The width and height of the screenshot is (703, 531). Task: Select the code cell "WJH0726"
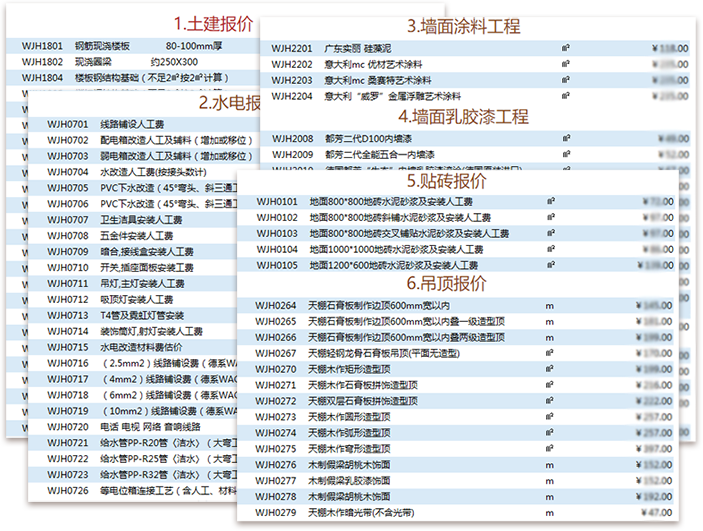(68, 491)
